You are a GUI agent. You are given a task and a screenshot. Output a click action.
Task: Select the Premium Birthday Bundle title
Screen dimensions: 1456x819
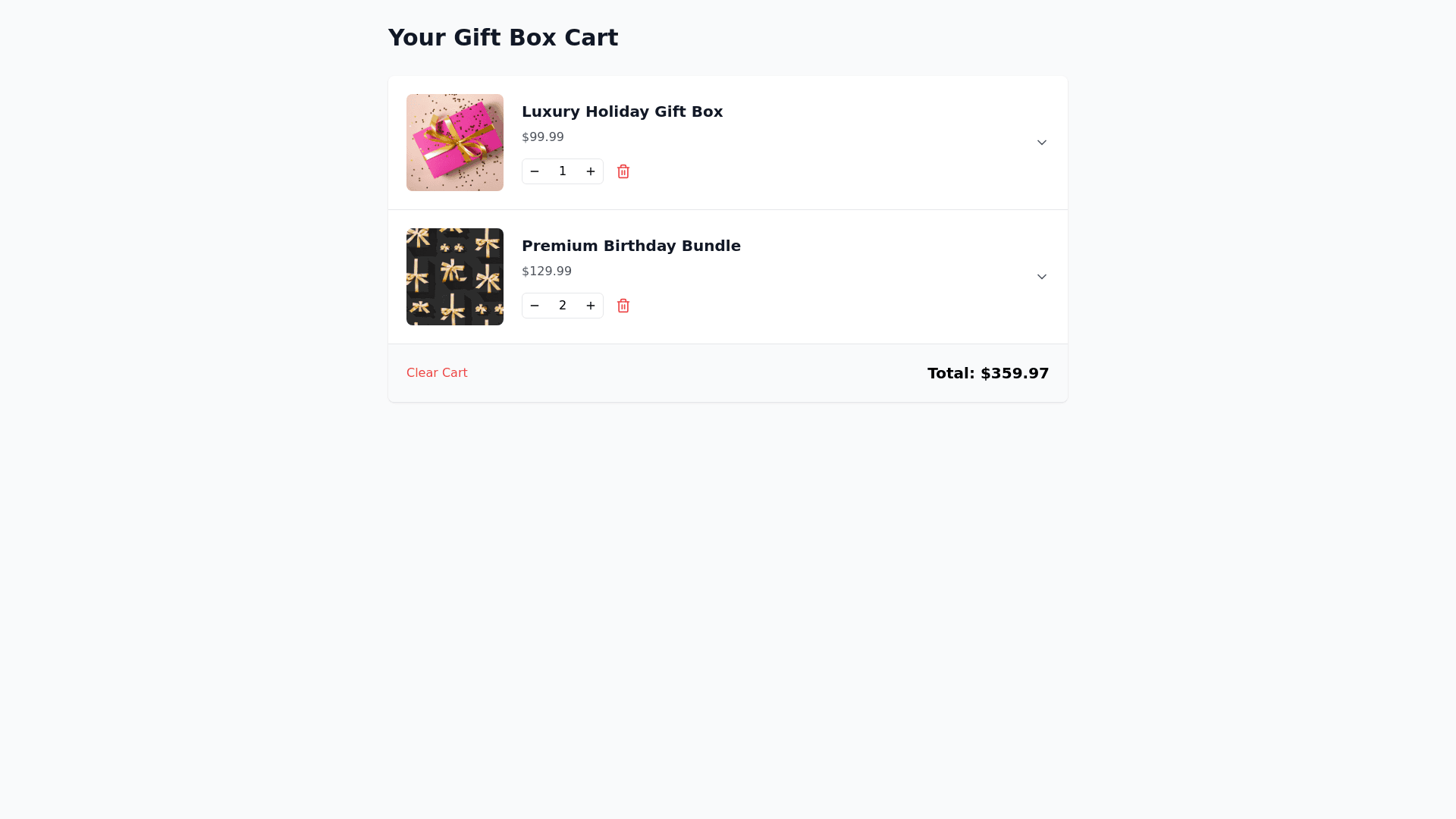click(631, 246)
